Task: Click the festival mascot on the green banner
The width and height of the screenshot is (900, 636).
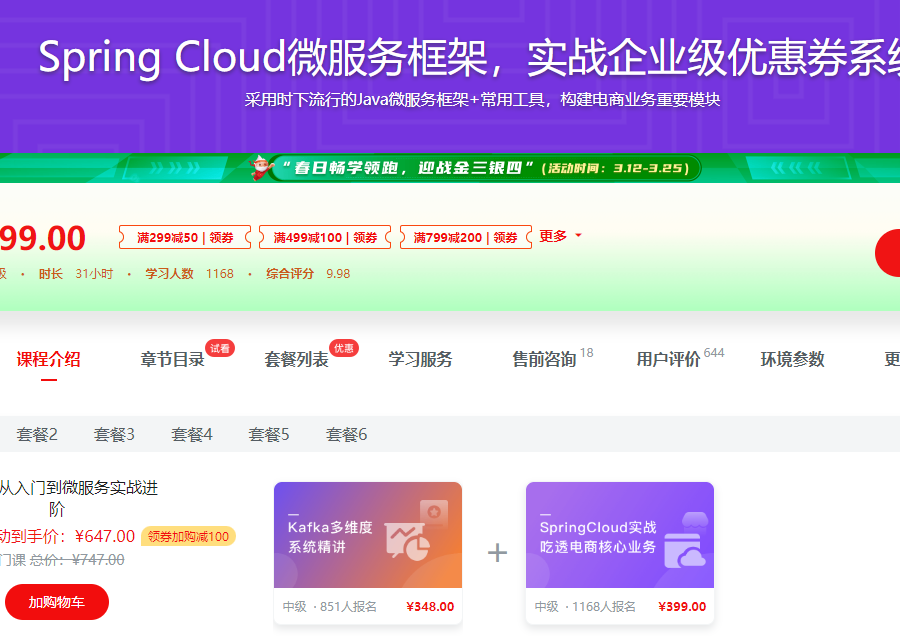Action: tap(258, 167)
